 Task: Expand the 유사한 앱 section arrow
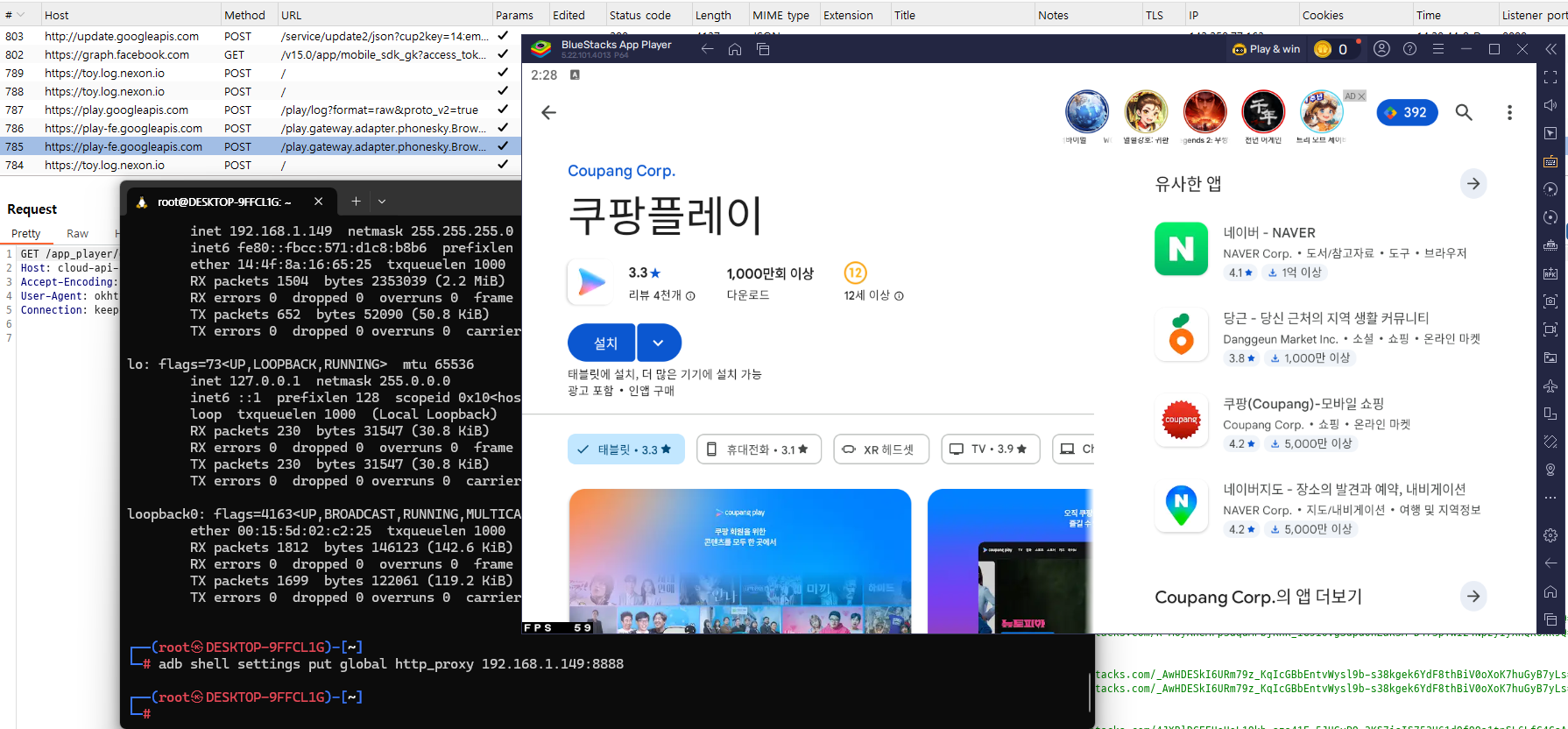1473,184
